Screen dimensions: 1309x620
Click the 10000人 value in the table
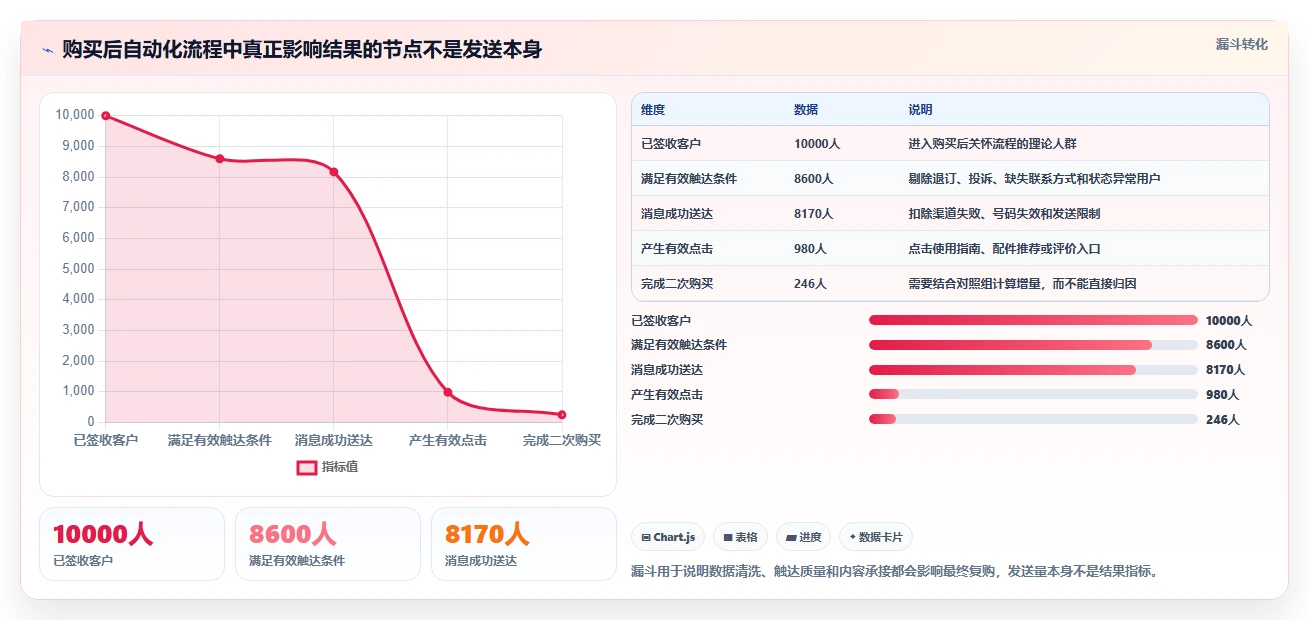[x=817, y=144]
